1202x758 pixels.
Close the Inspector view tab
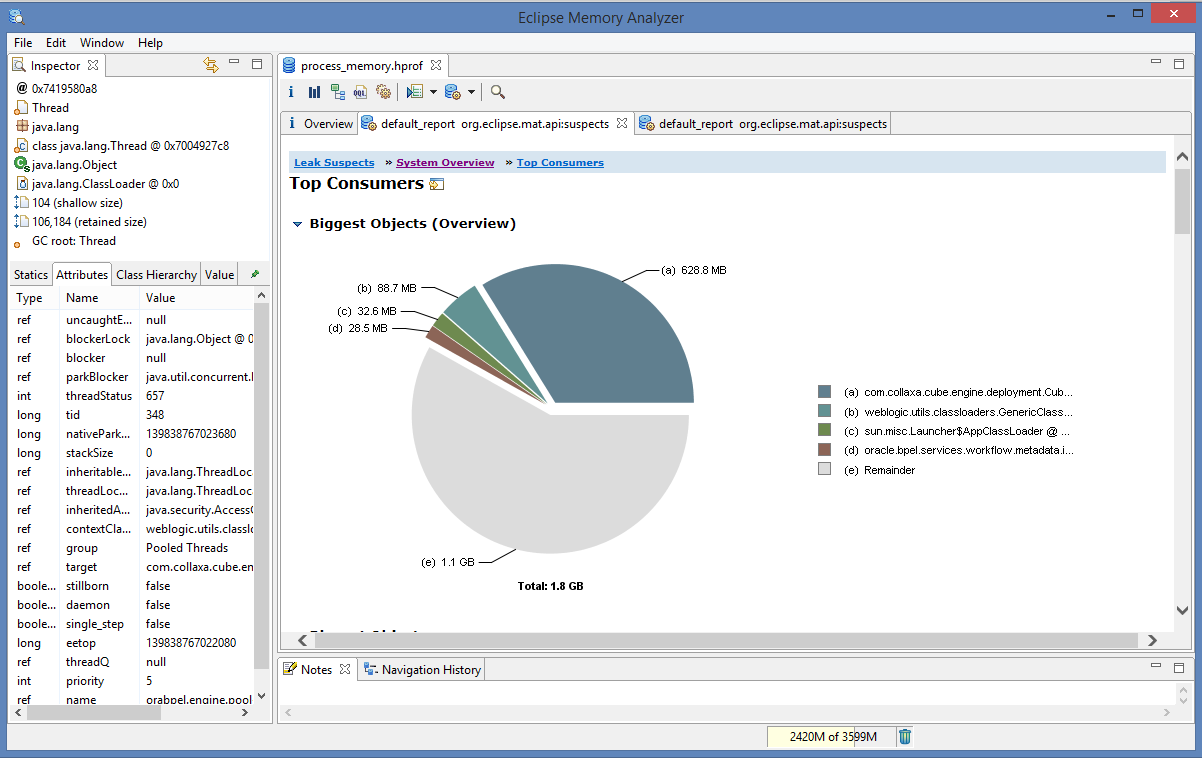93,65
